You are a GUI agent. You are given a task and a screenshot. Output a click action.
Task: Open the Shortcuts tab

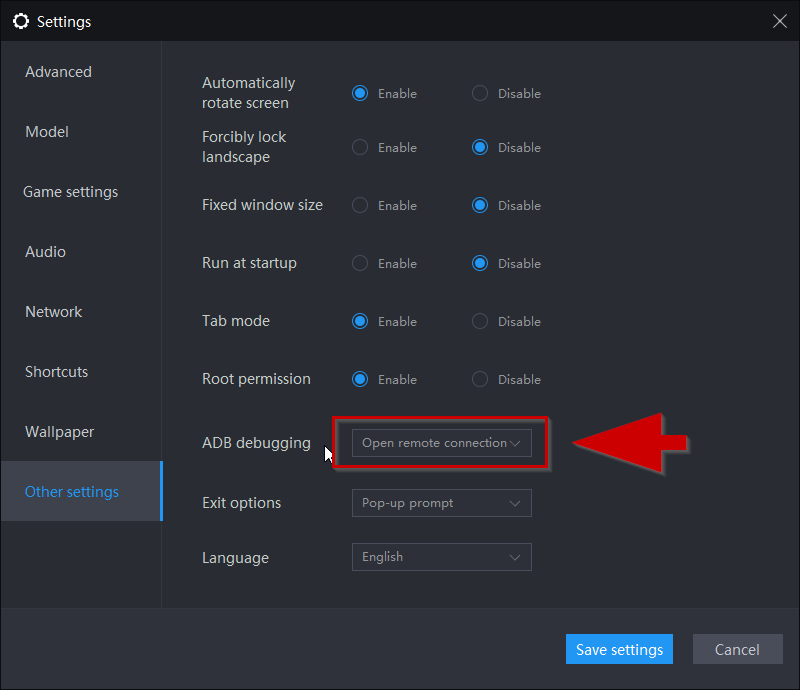57,372
